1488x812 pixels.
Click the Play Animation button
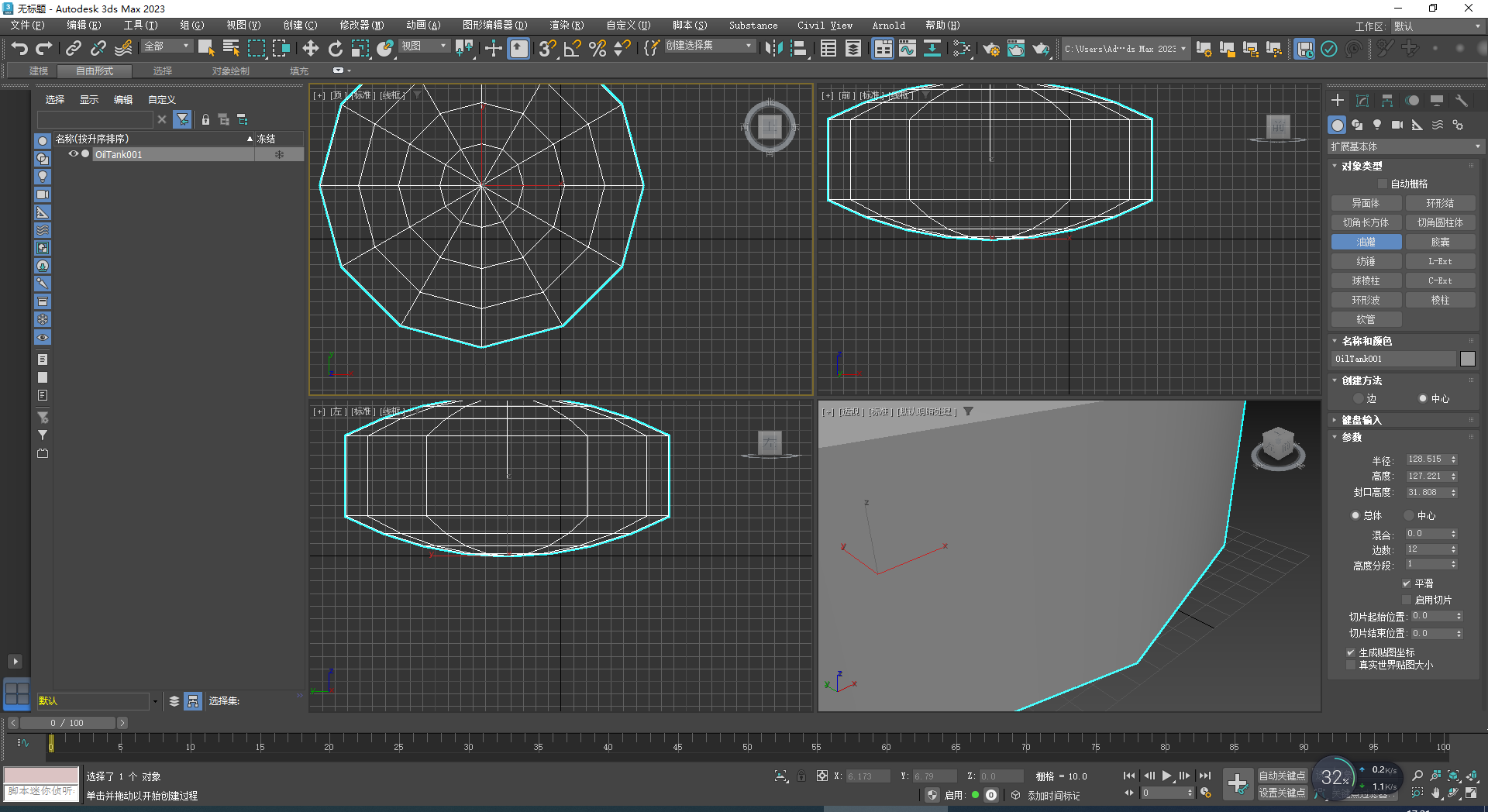coord(1166,776)
